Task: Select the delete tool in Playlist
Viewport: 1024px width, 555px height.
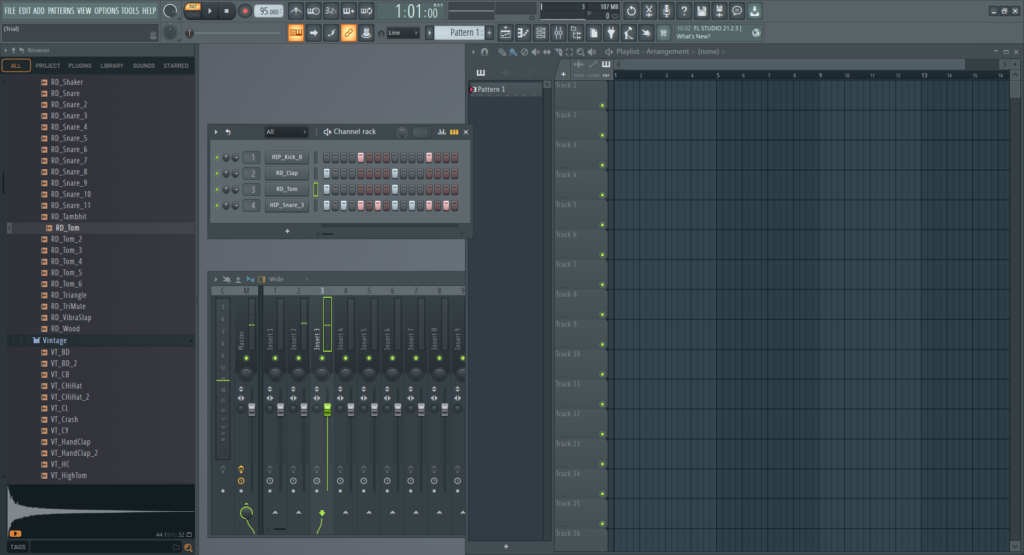Action: tap(524, 52)
